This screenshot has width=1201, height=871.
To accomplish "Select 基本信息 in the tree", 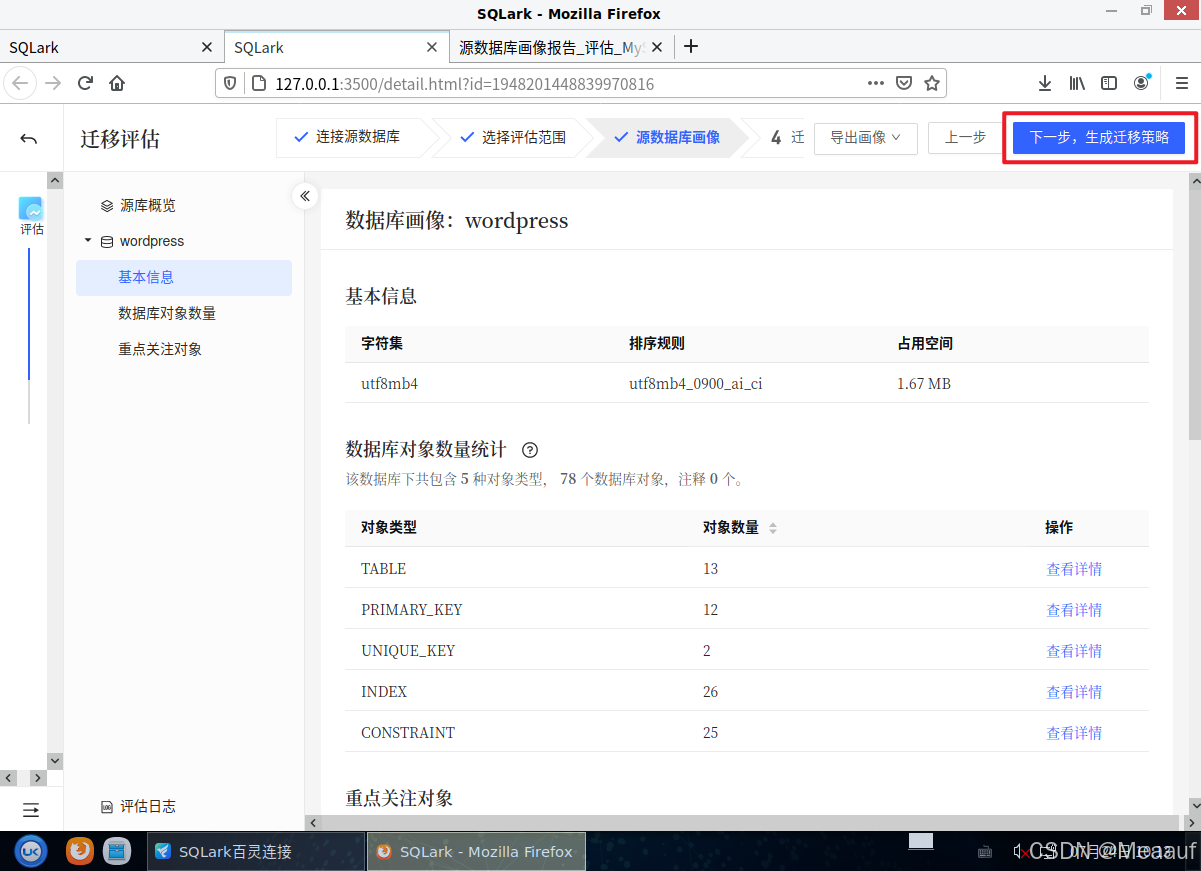I will click(184, 277).
